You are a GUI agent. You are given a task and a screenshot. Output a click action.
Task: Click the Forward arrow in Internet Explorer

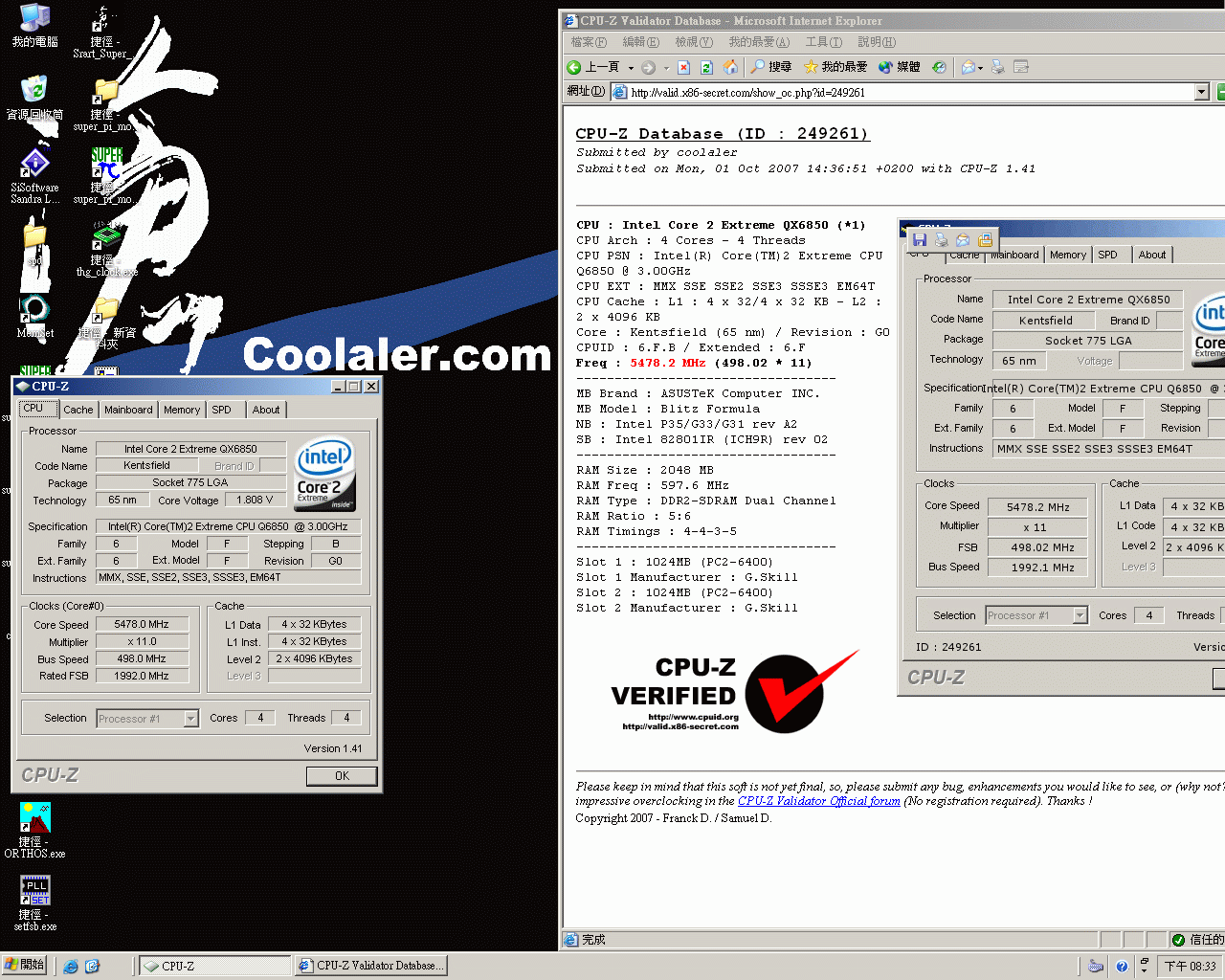click(649, 67)
